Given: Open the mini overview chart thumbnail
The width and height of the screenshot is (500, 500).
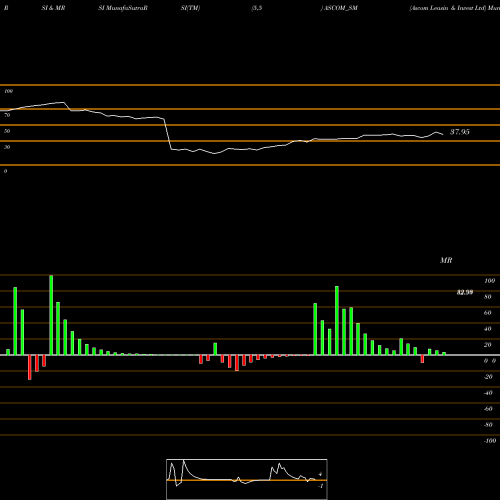Looking at the screenshot, I should 247,479.
